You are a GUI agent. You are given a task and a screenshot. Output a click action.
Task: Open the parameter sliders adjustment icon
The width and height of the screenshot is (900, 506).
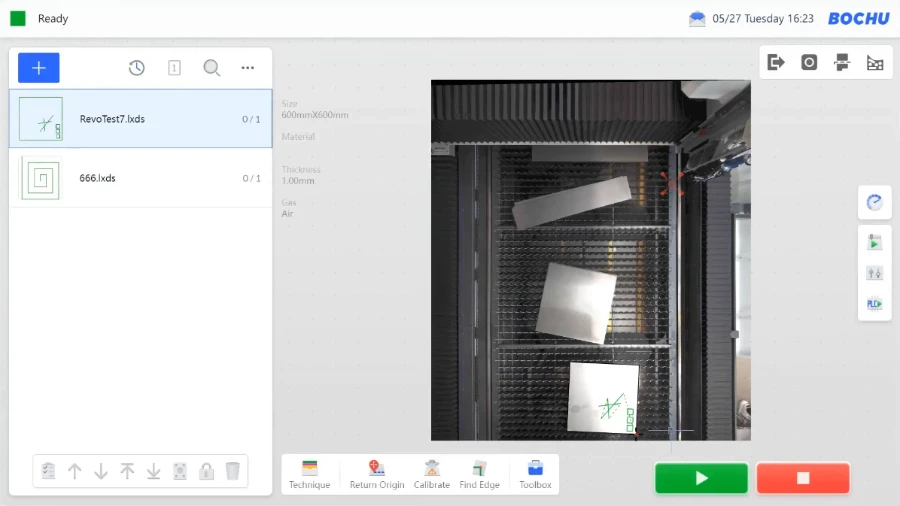(874, 273)
